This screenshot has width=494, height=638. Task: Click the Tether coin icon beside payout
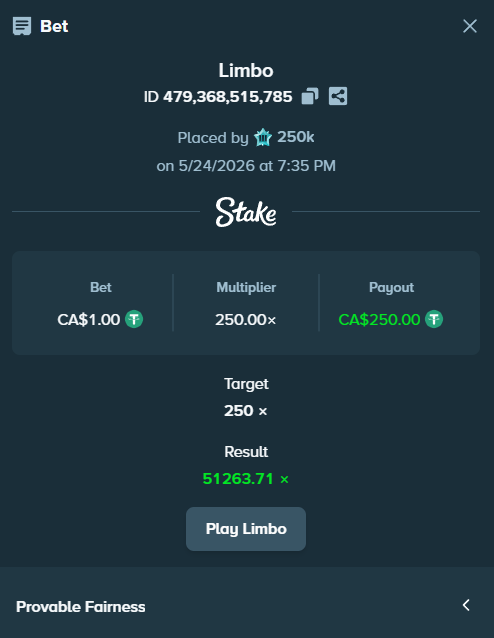(434, 319)
